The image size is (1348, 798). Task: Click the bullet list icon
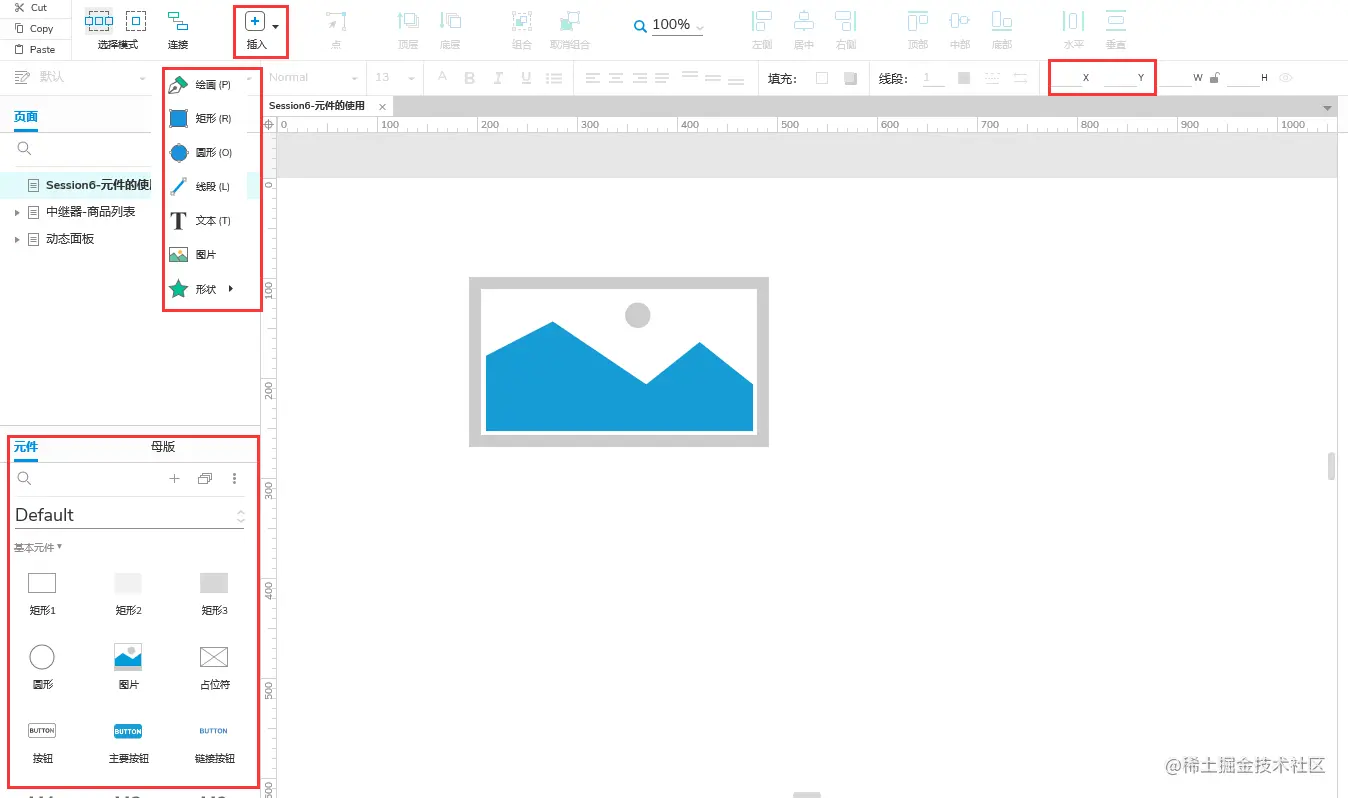point(553,78)
